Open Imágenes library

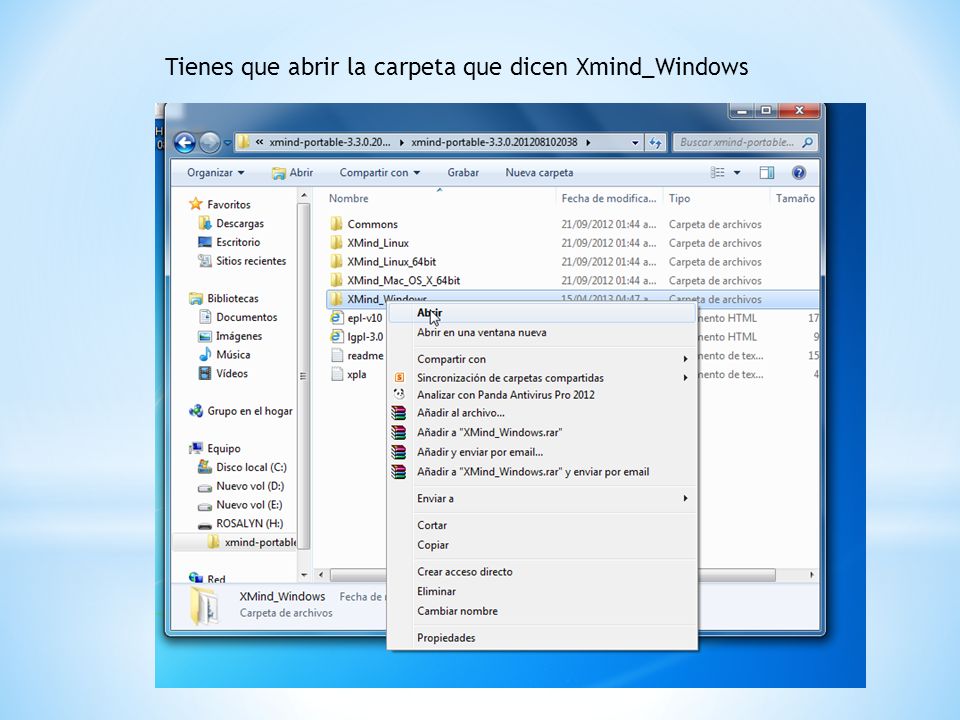(230, 336)
